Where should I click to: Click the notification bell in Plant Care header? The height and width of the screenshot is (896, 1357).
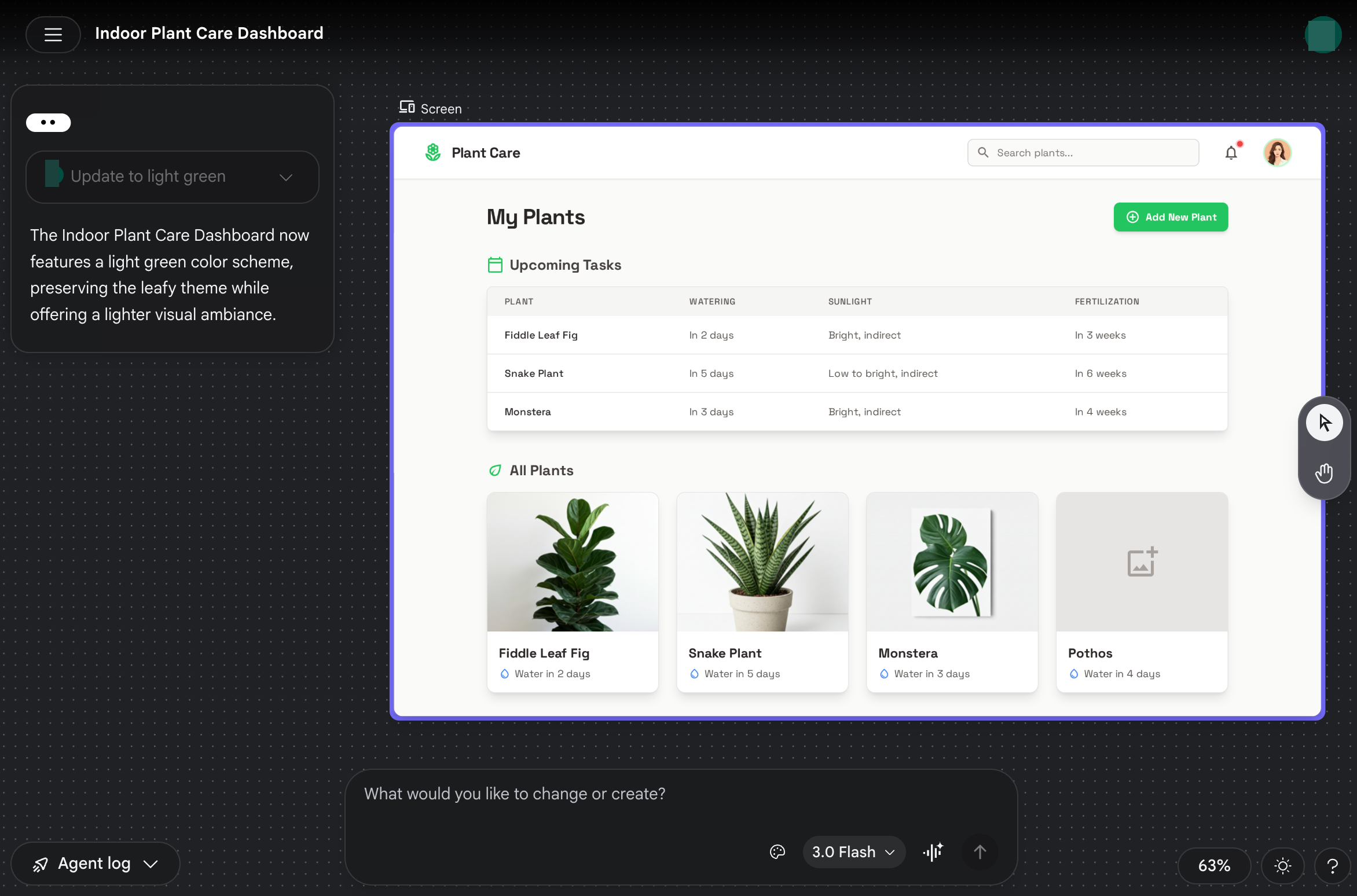pyautogui.click(x=1231, y=152)
